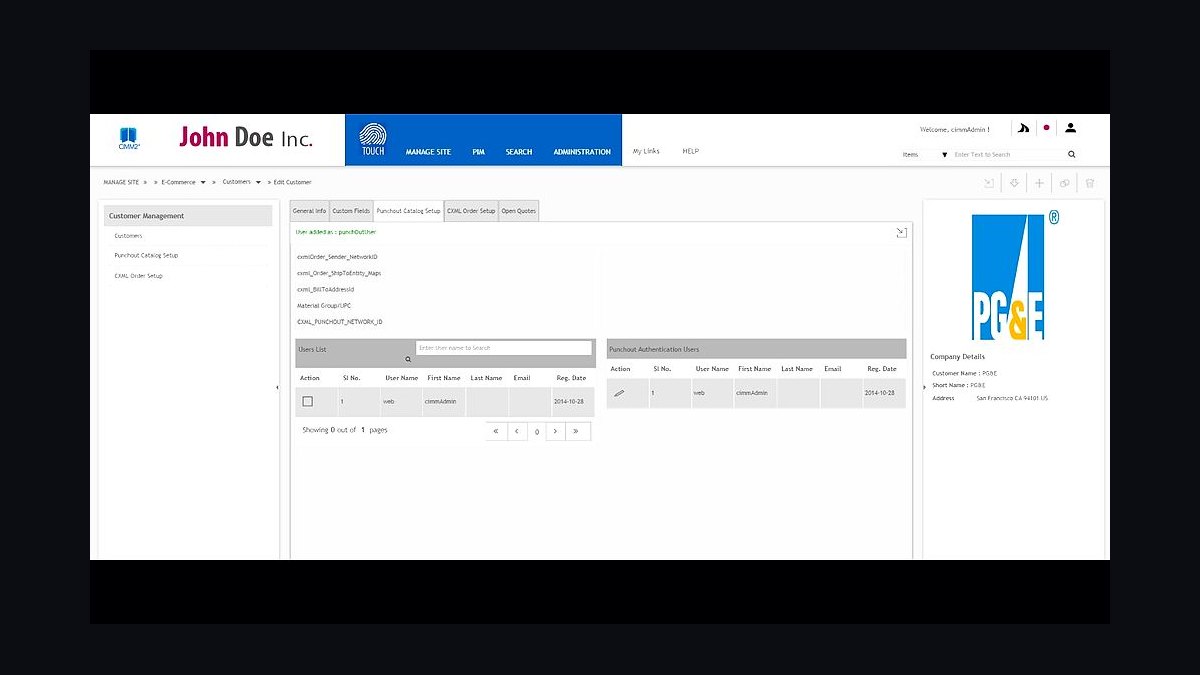Switch to the CXML Order Setup tab

click(471, 211)
